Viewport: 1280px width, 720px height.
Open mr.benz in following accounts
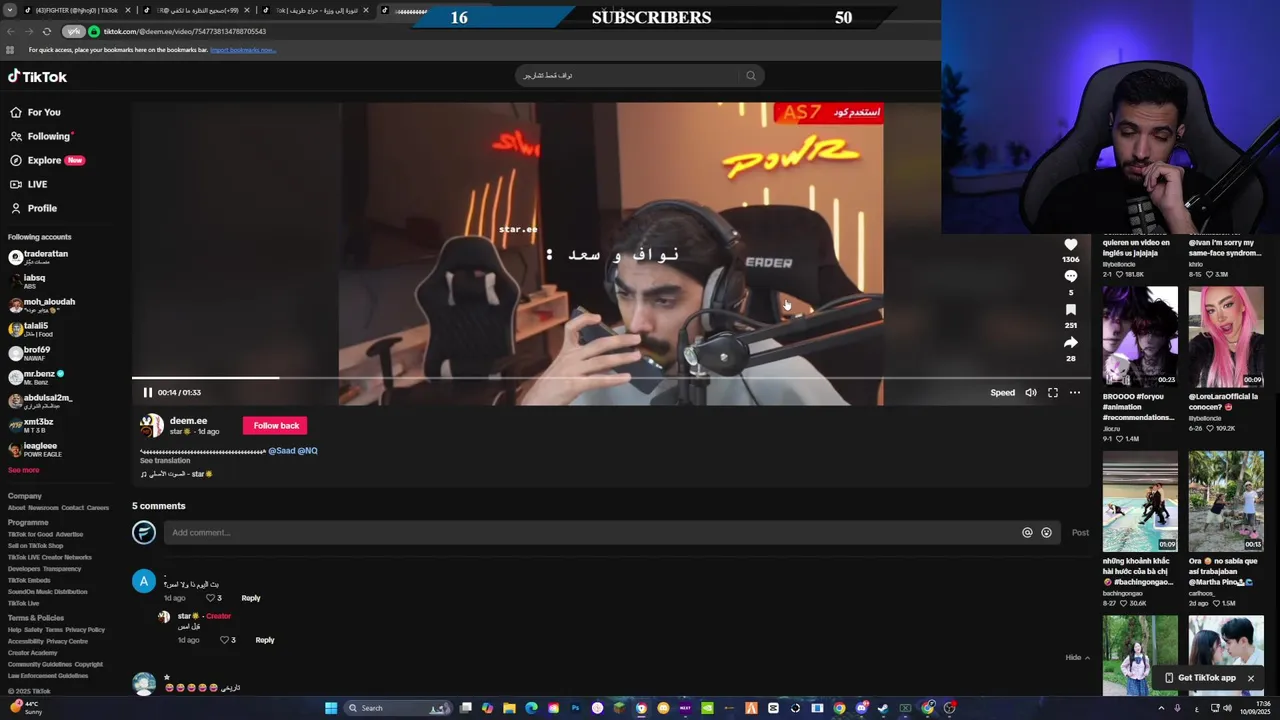tap(37, 377)
